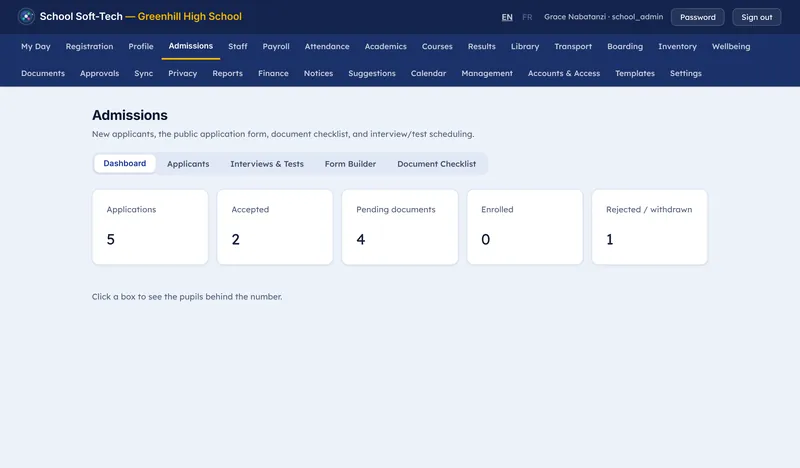The image size is (800, 468).
Task: Switch to the Applicants tab
Action: point(188,164)
